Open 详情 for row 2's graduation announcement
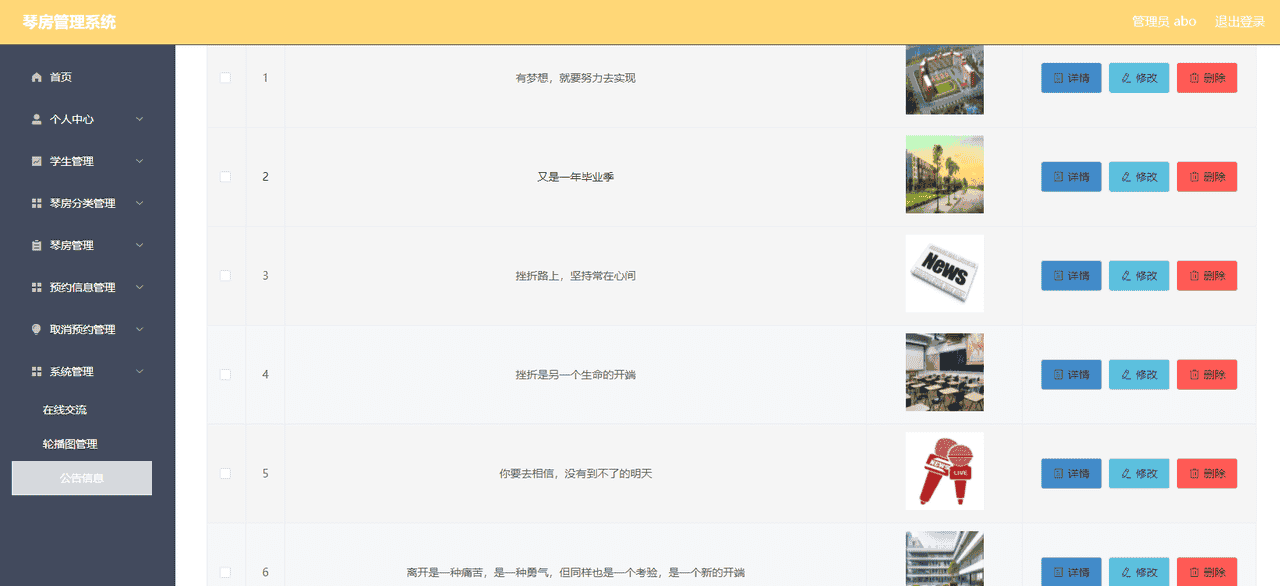This screenshot has width=1280, height=586. click(1071, 176)
